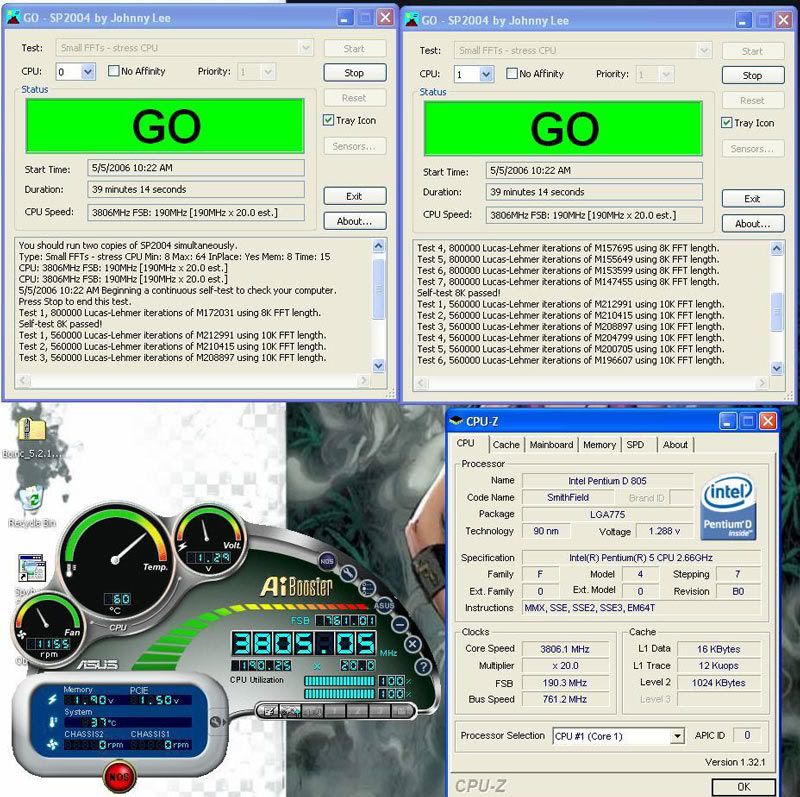Open the CPU 0 dropdown in the left SP2004 window

[x=88, y=71]
